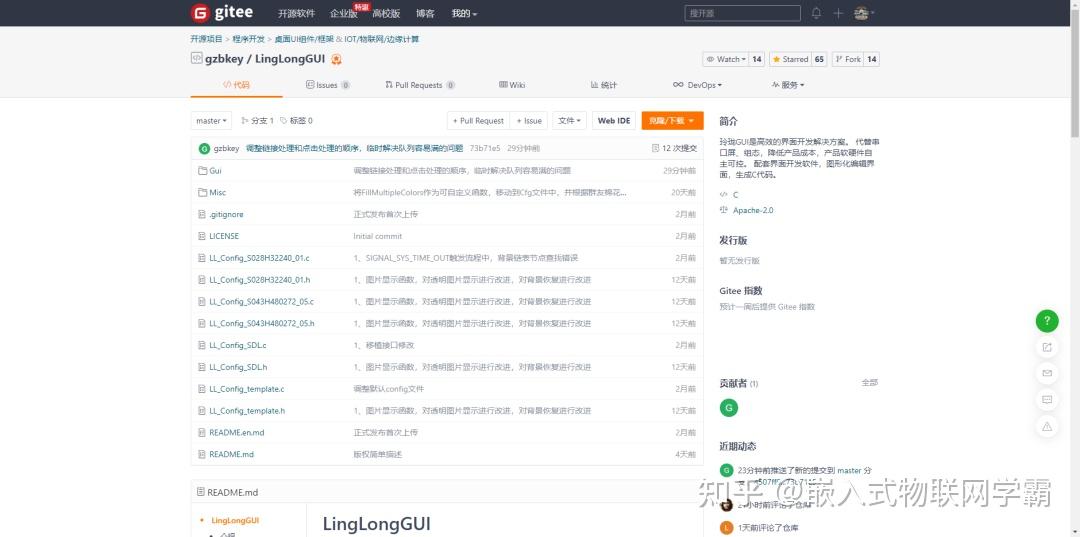Screen dimensions: 1080x537
Task: Open the master branch dropdown
Action: pos(211,120)
